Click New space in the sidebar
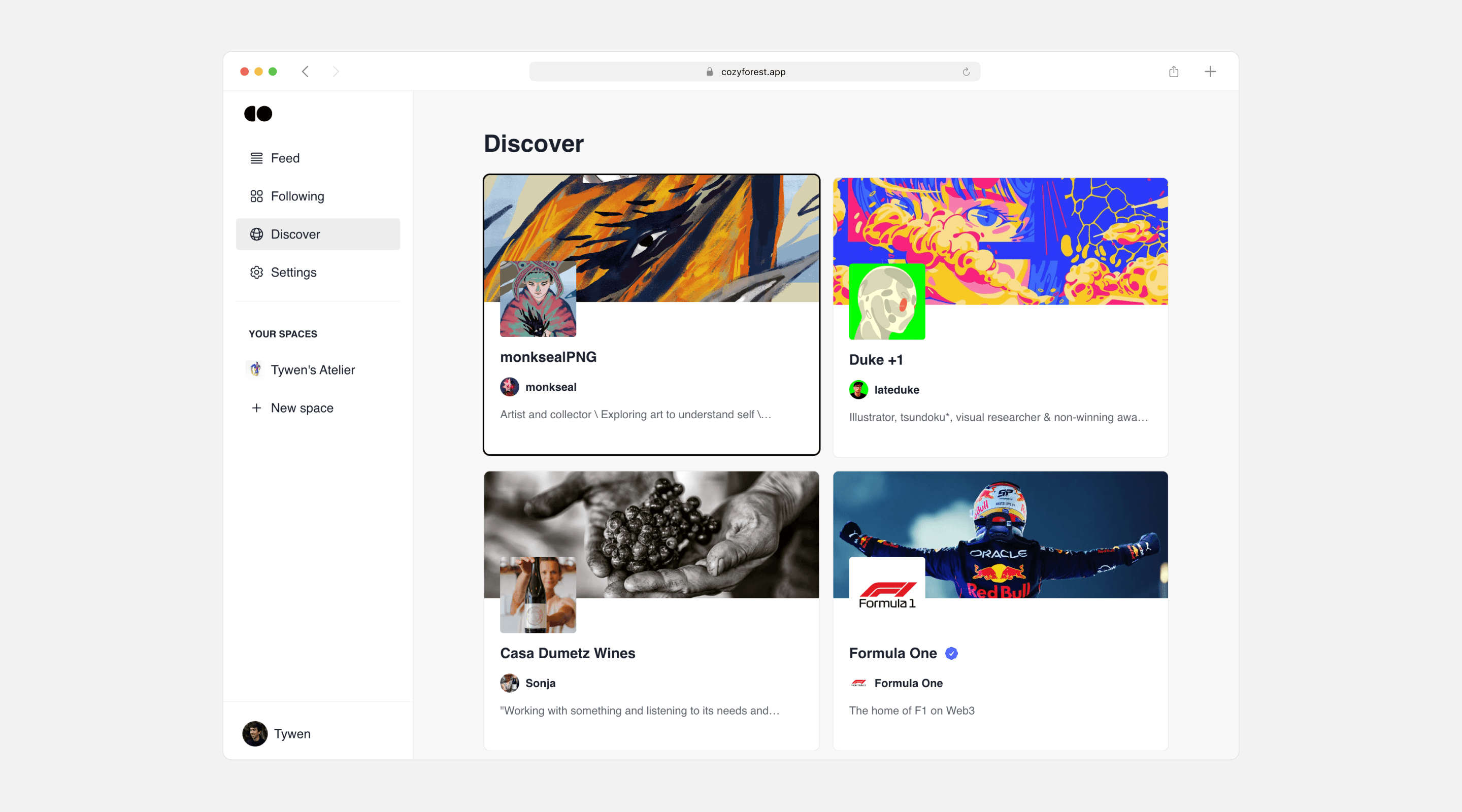This screenshot has width=1462, height=812. point(302,408)
